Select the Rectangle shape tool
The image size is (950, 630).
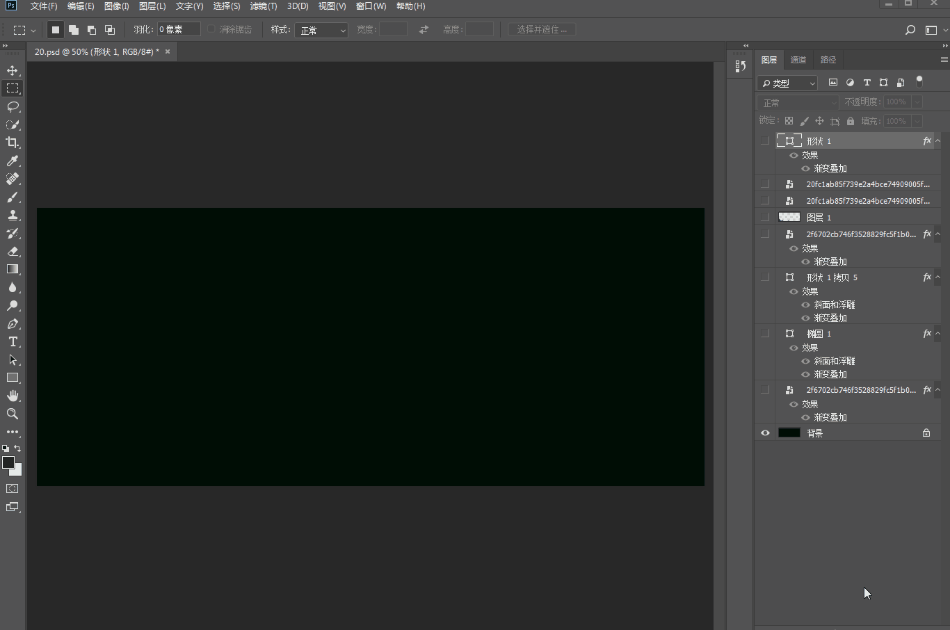click(x=13, y=378)
